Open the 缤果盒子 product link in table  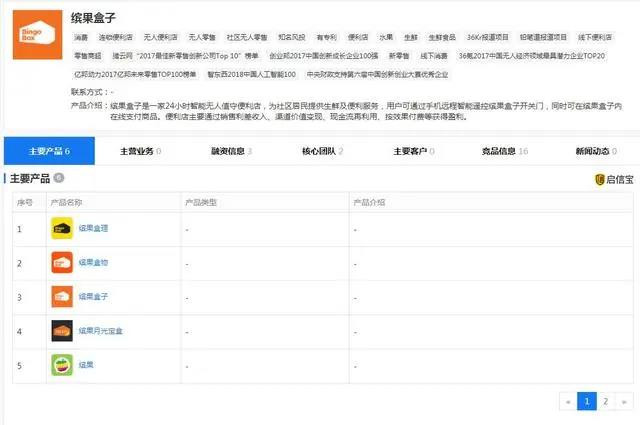click(x=93, y=296)
